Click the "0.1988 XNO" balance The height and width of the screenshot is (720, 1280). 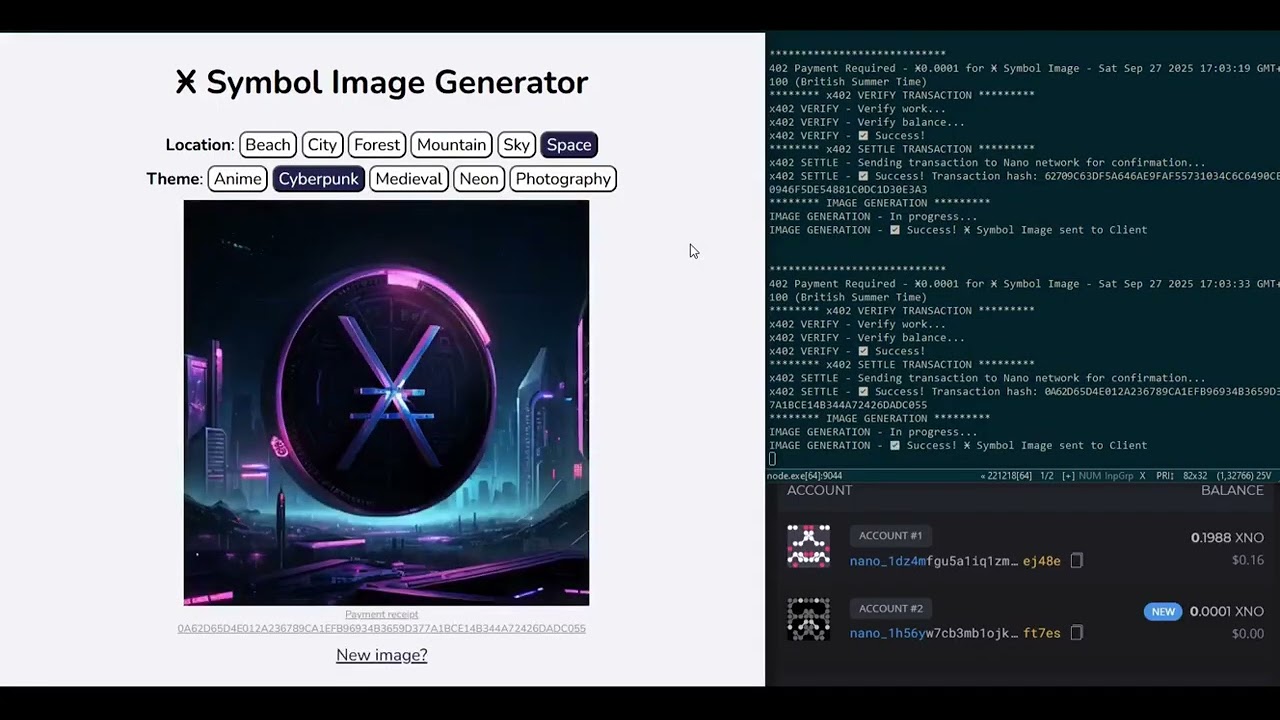coord(1227,538)
